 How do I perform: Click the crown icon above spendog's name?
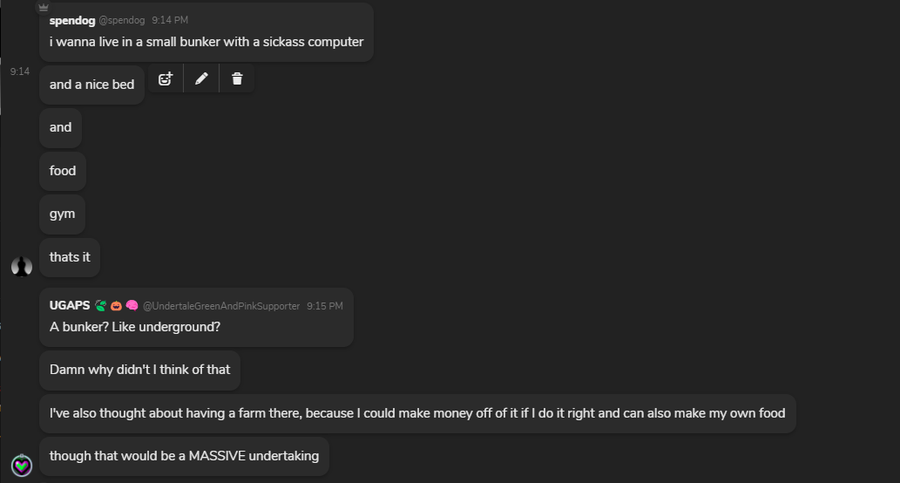[x=43, y=6]
